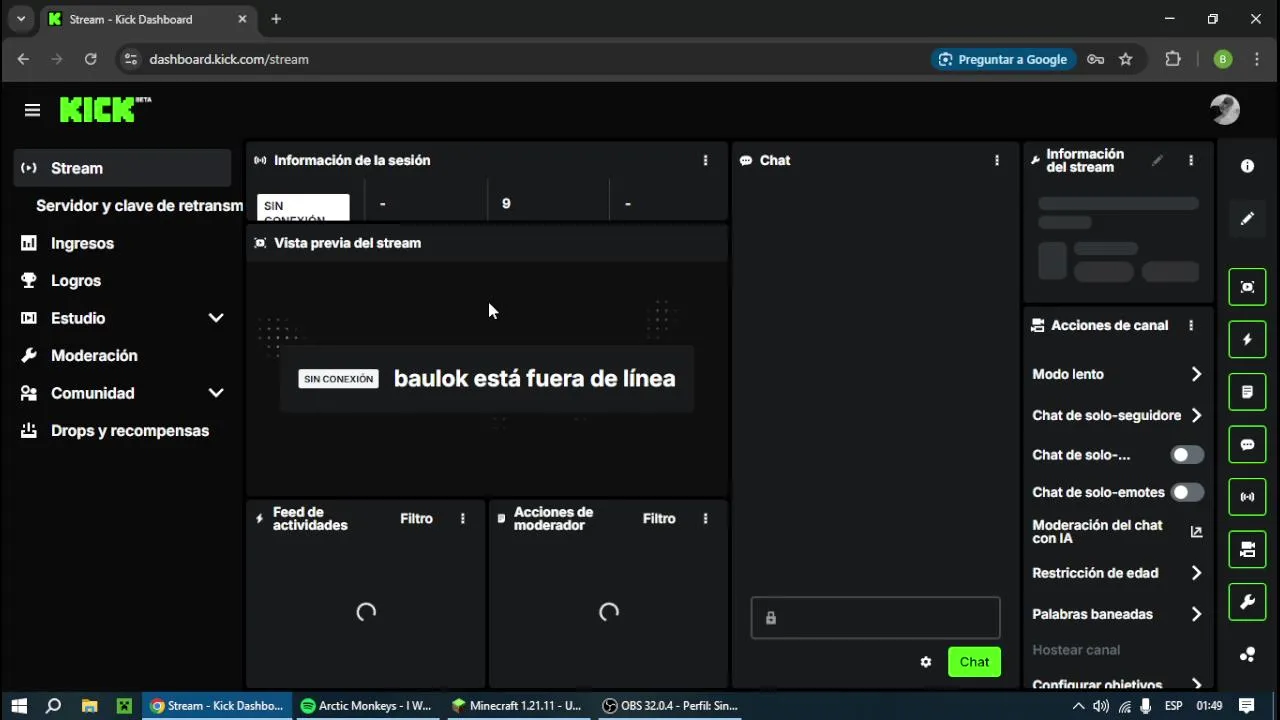Open the hamburger menu next to Kick logo

pos(32,110)
